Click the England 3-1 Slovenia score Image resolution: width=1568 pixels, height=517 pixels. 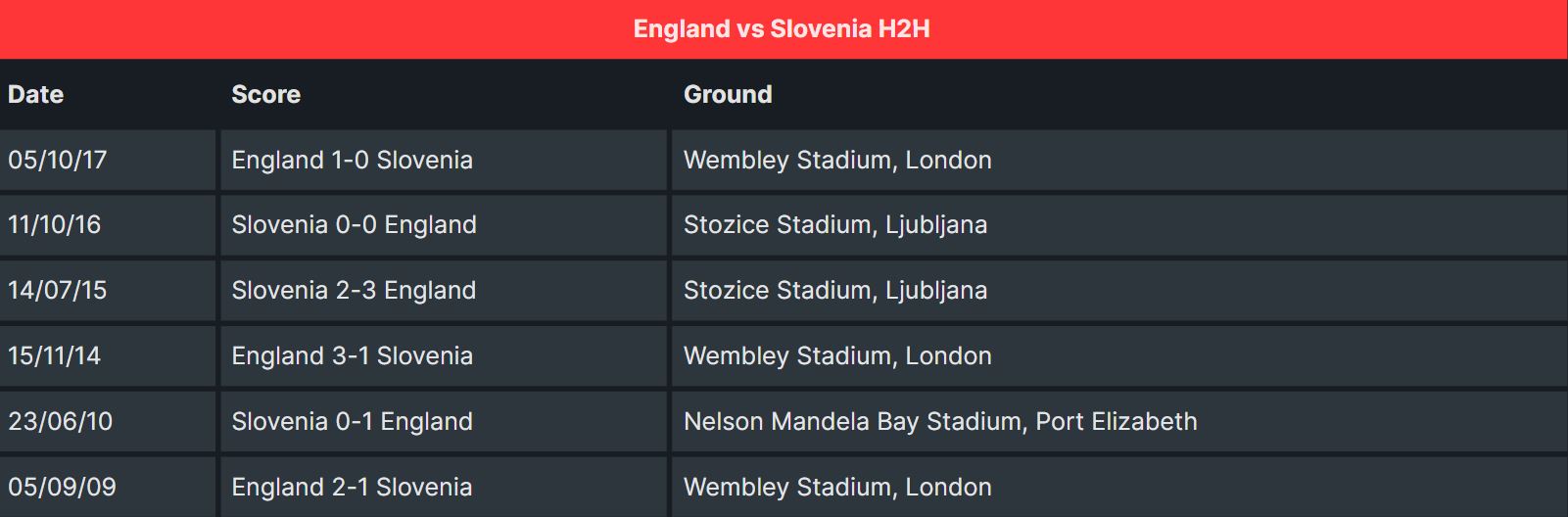[x=353, y=355]
